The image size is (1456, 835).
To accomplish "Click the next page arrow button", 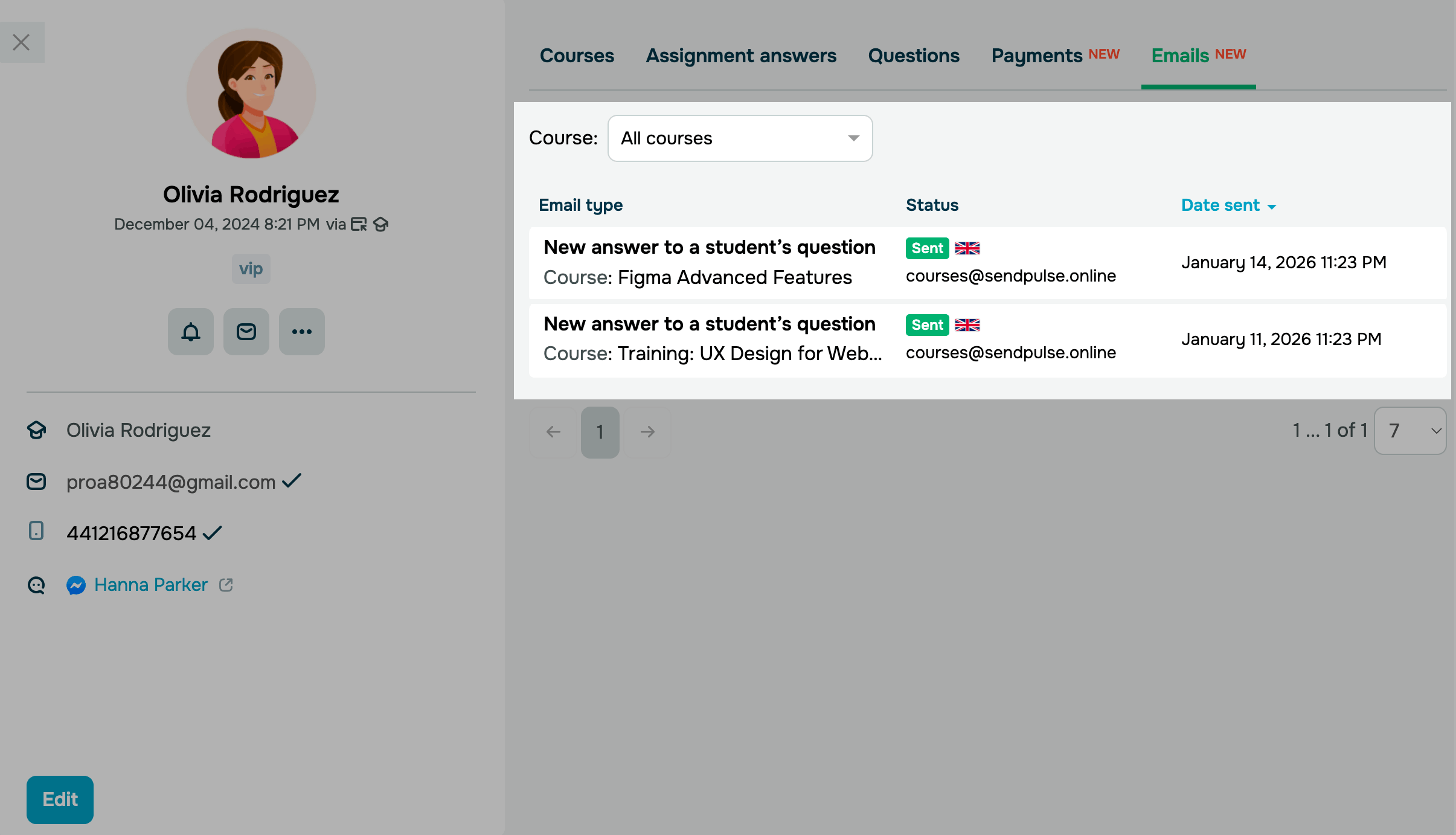I will 647,432.
